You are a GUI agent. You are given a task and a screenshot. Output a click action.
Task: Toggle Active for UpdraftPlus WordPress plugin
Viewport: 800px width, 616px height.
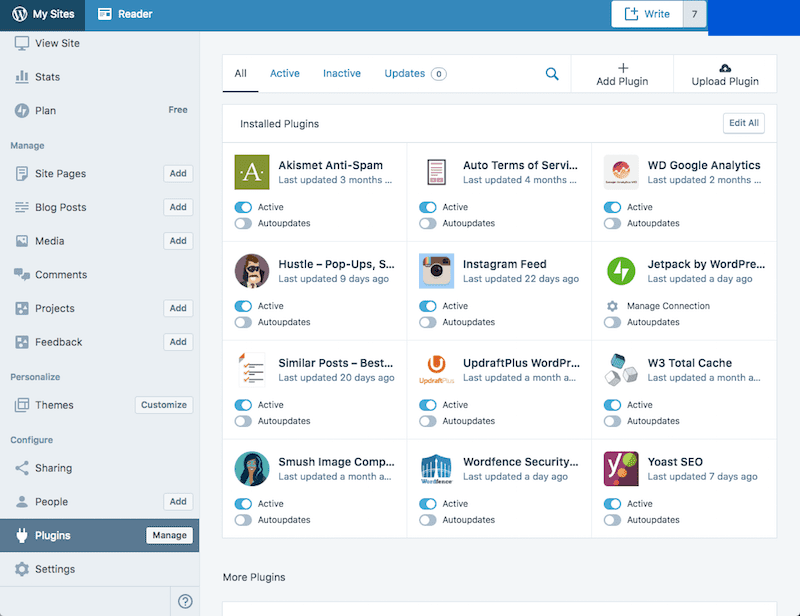428,405
